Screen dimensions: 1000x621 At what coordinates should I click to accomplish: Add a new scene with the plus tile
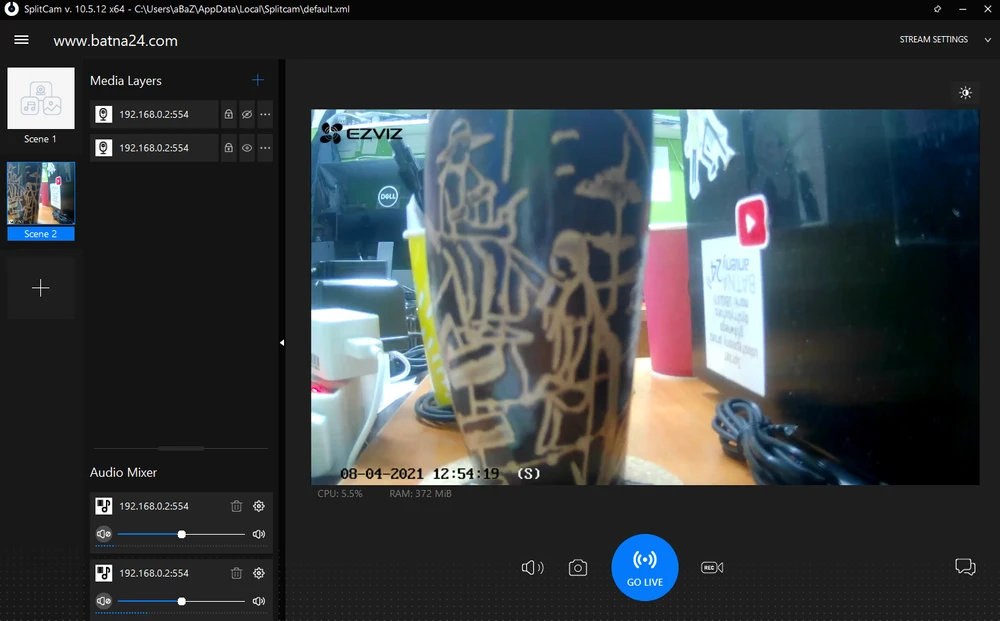coord(41,288)
